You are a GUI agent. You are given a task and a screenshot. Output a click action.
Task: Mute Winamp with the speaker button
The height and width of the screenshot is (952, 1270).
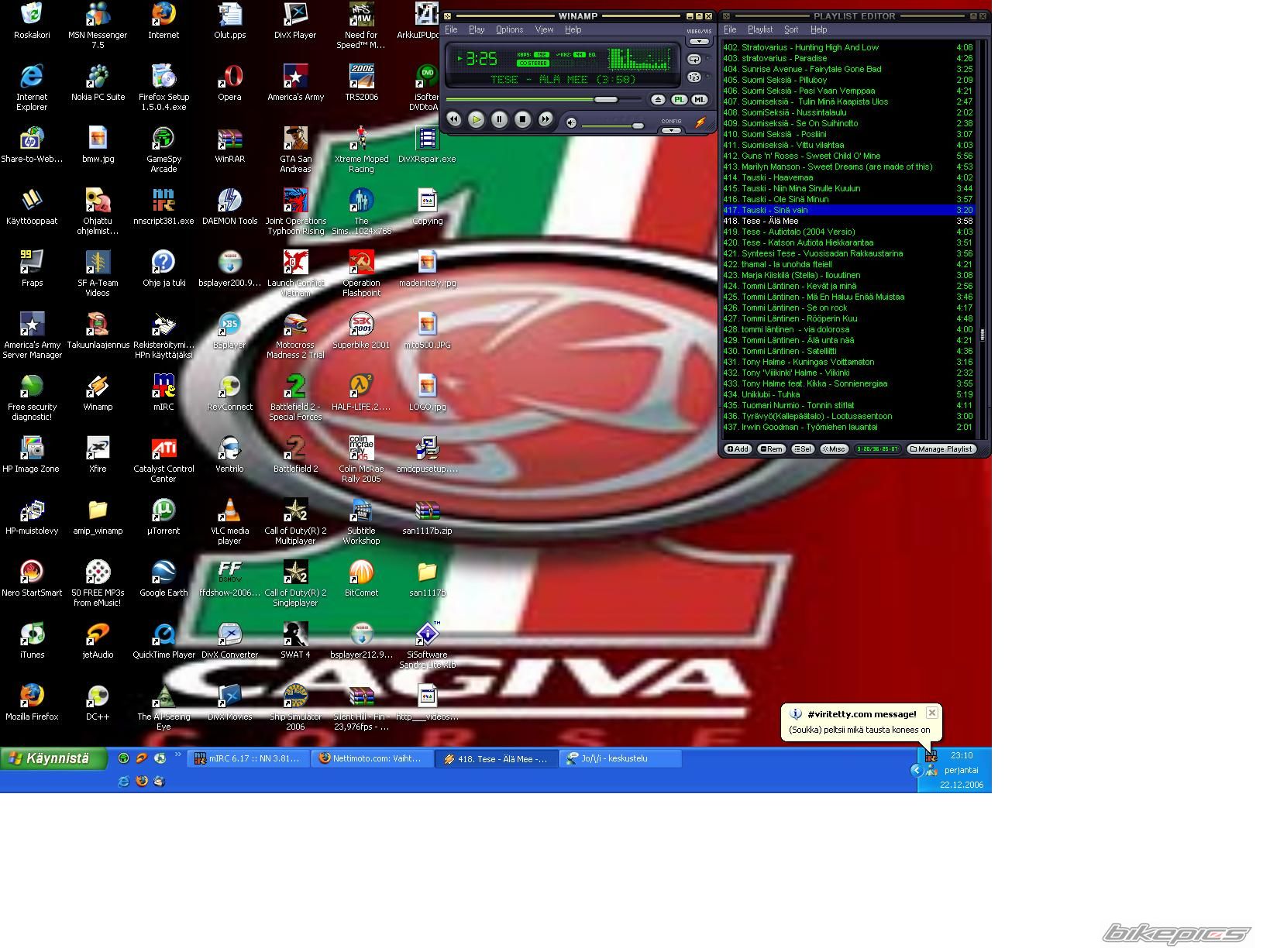click(571, 122)
